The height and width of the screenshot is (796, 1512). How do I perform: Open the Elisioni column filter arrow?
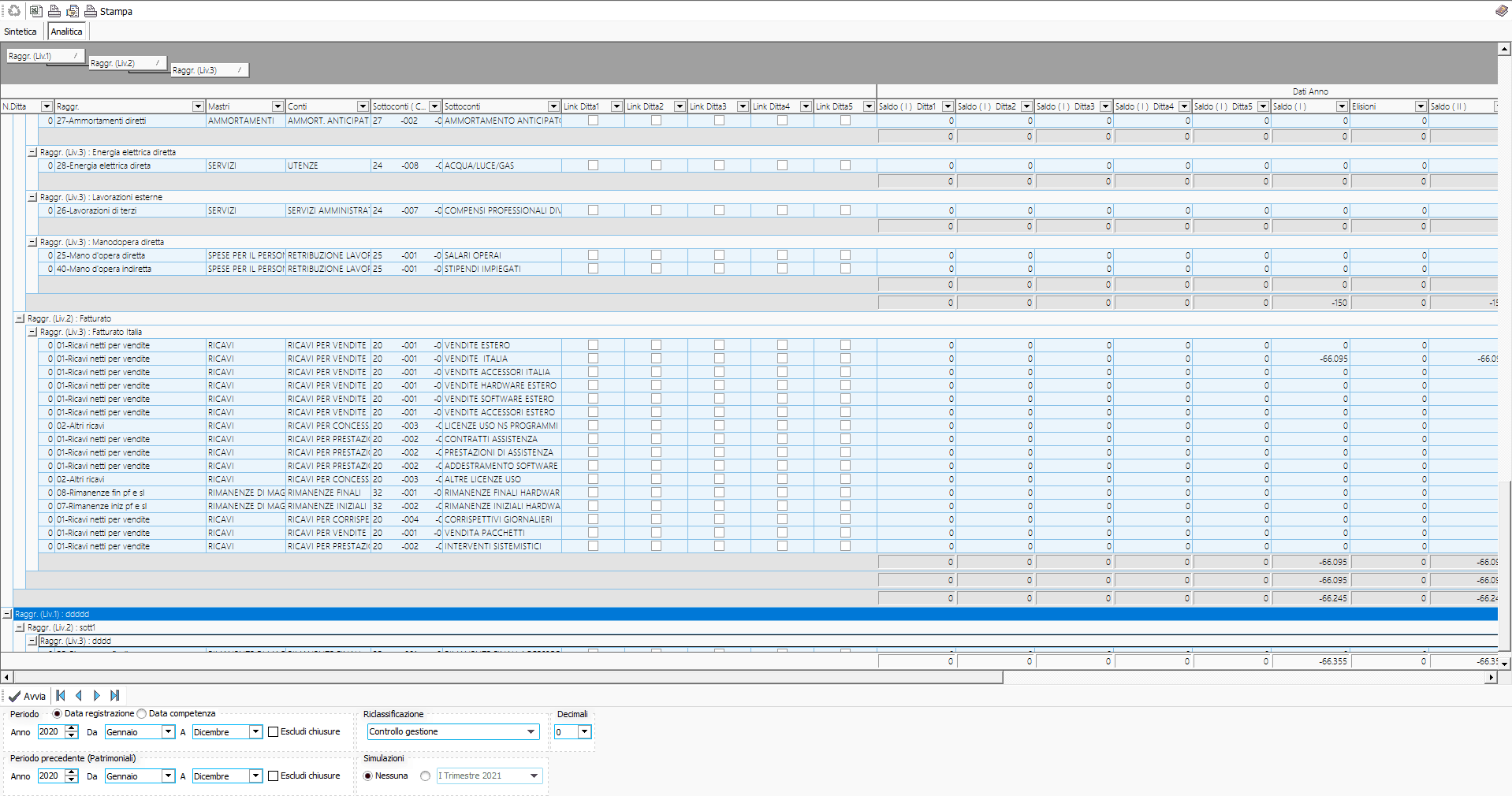coord(1421,106)
